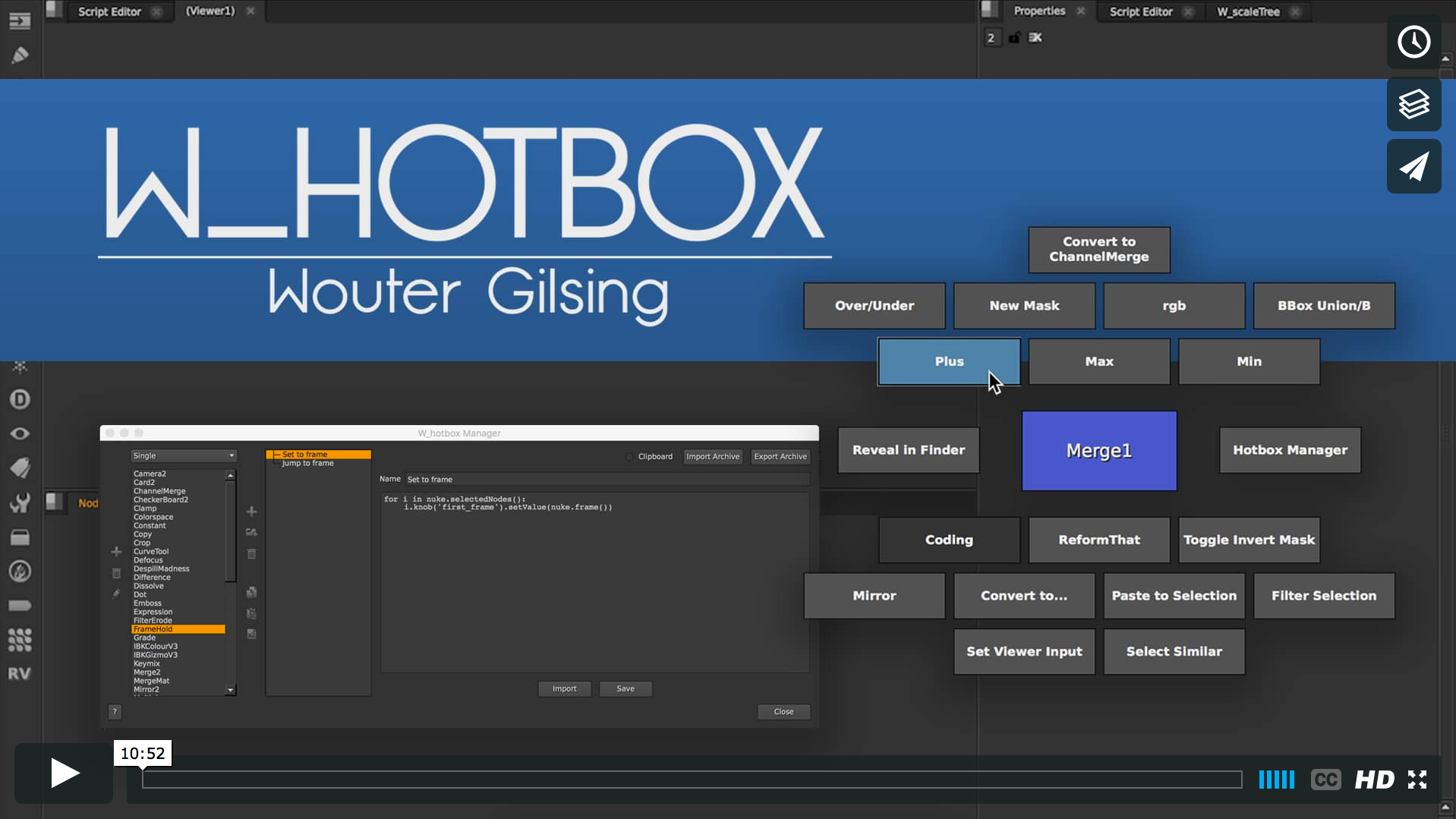Switch to the (Viewer1) tab
1456x819 pixels.
pyautogui.click(x=210, y=11)
